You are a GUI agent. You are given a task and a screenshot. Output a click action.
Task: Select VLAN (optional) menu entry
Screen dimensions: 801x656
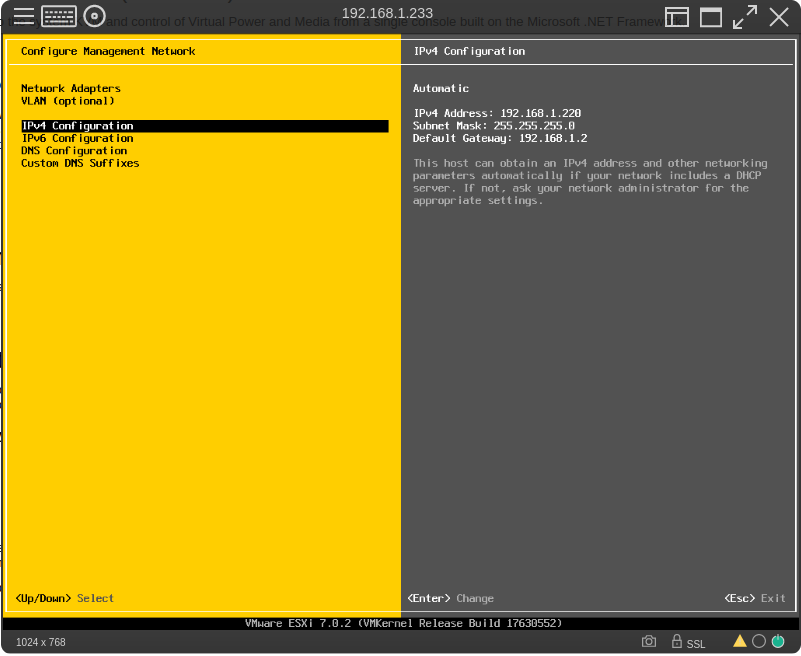click(67, 101)
